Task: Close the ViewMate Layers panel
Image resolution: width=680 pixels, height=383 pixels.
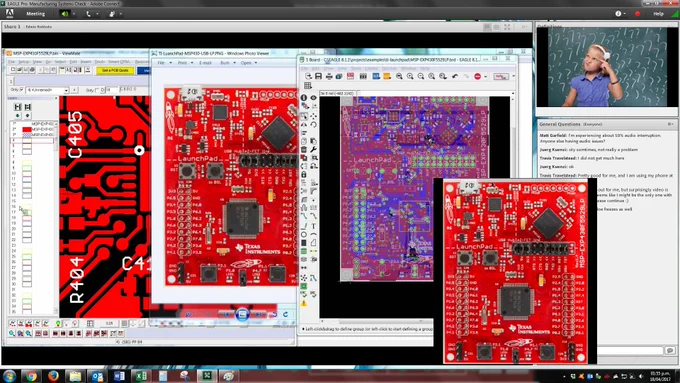Action: click(x=56, y=98)
